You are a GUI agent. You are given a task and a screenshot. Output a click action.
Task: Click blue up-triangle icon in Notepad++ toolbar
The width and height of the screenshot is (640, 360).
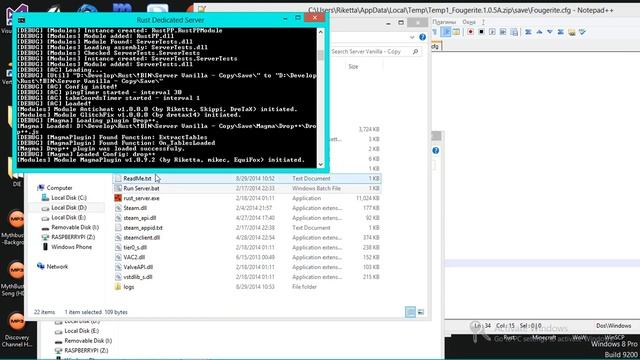539,31
